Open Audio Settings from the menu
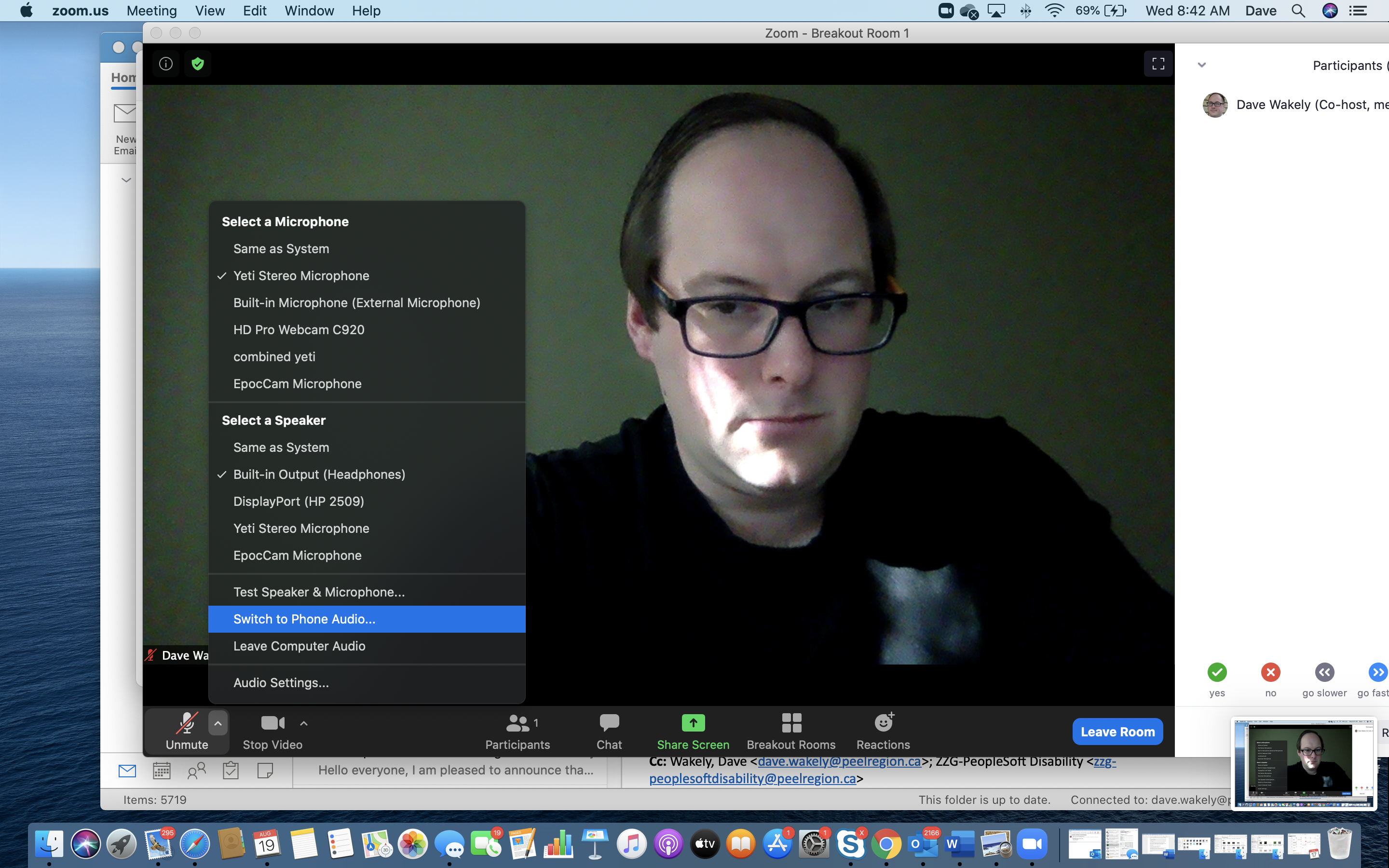 point(281,682)
